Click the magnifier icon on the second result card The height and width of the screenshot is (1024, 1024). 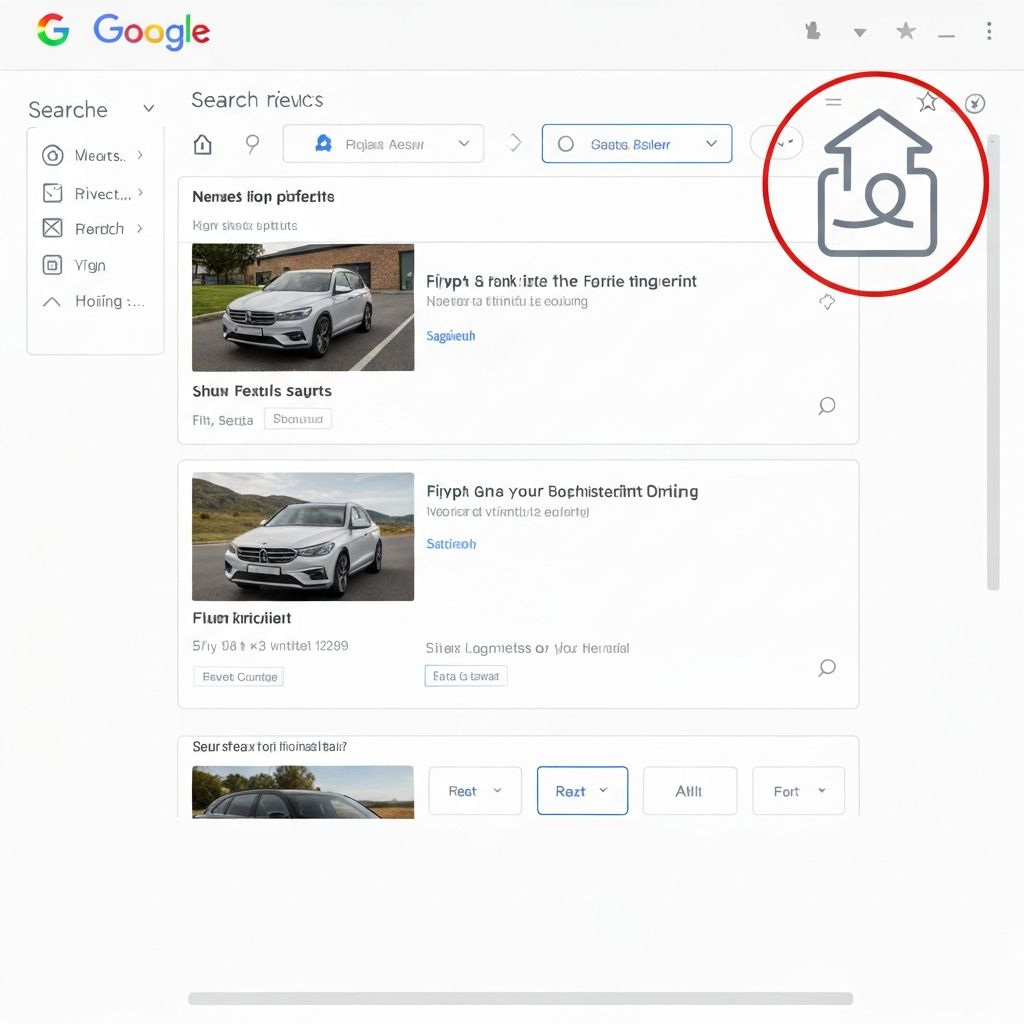coord(826,668)
